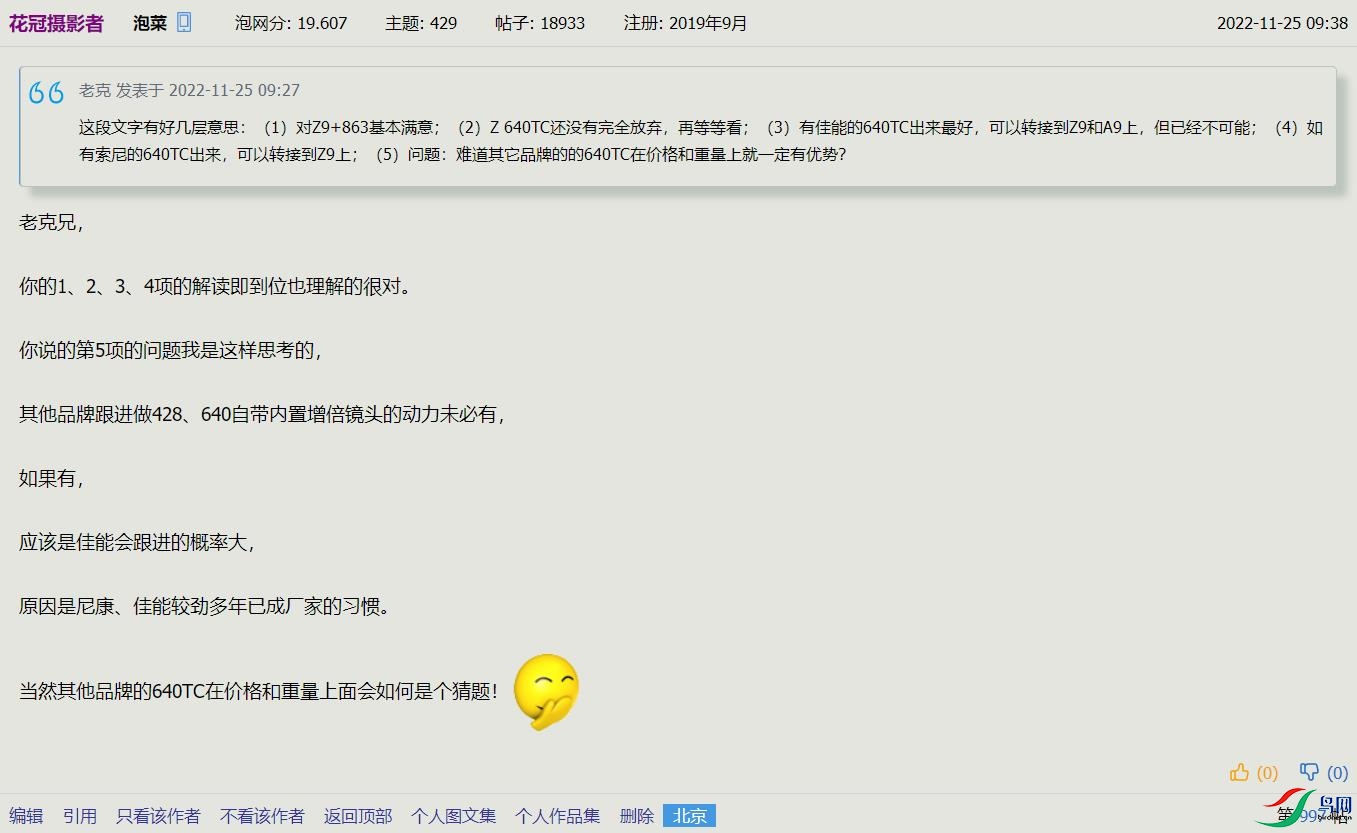Click the blue quotation mark icon
The width and height of the screenshot is (1357, 833).
tap(47, 93)
